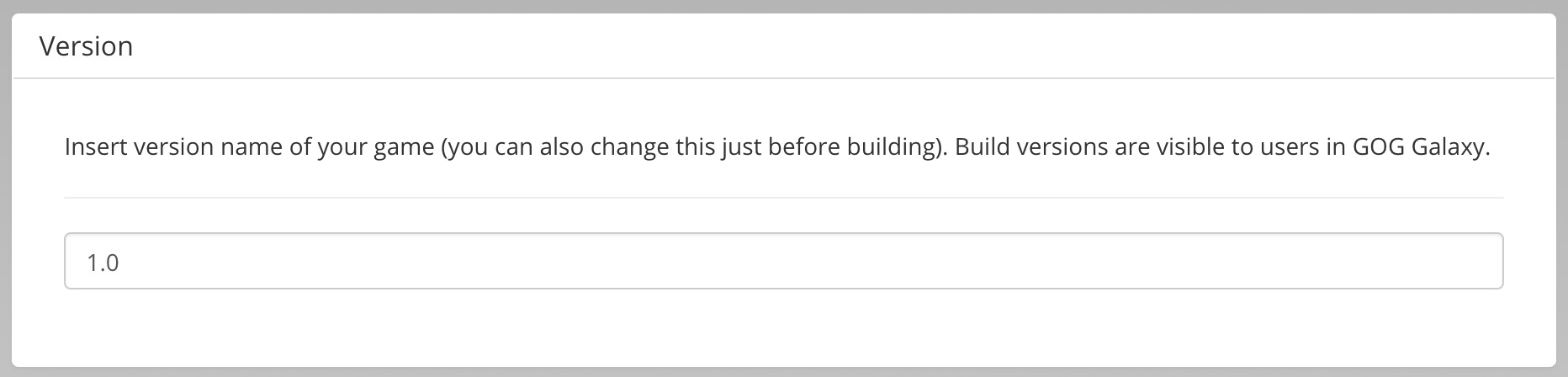Screen dimensions: 1568x377
Task: Click the header bar beside the Version title
Action: (x=841, y=45)
